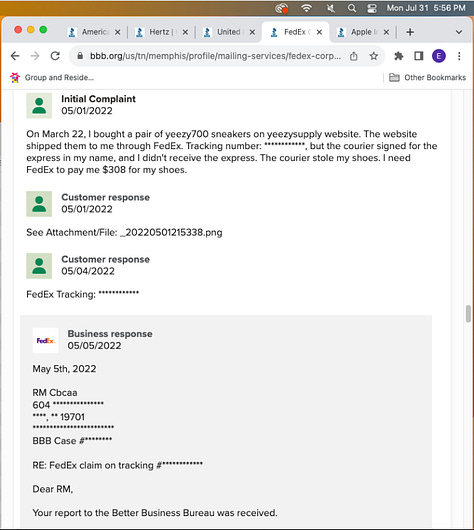474x530 pixels.
Task: Click the 'RM Cbcaa' name line
Action: coord(55,392)
